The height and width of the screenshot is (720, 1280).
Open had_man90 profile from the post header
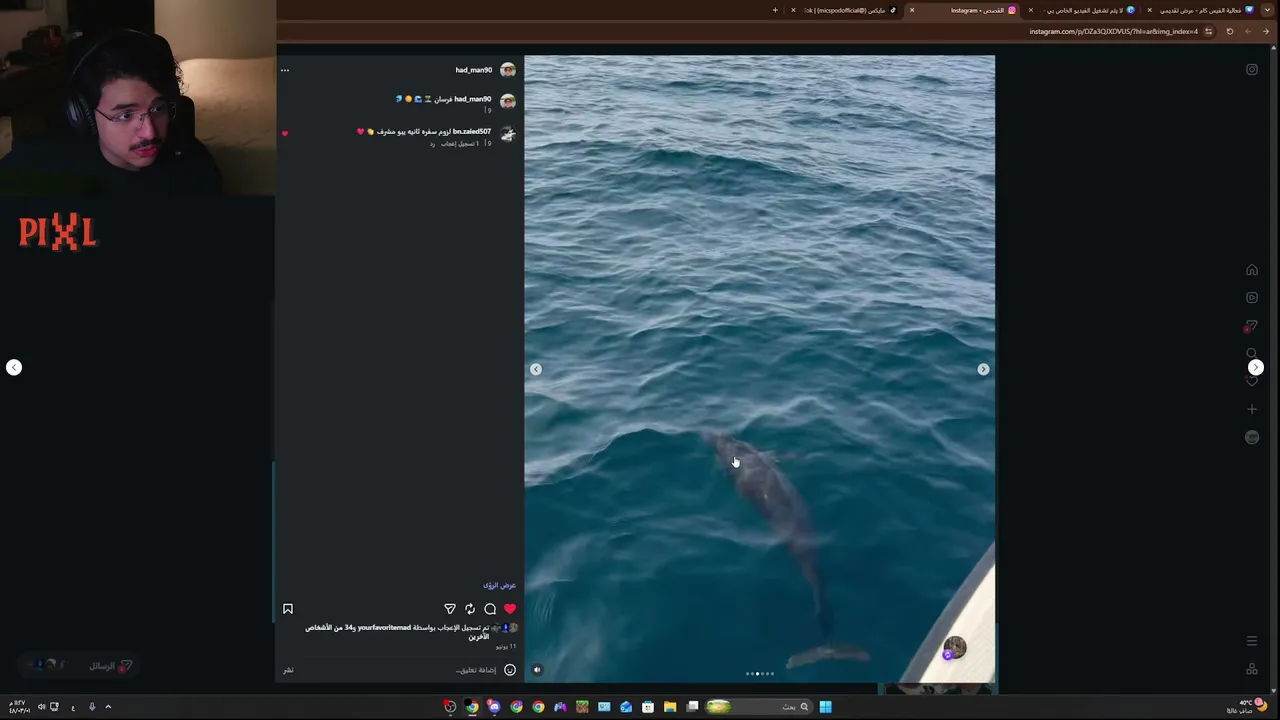tap(474, 70)
